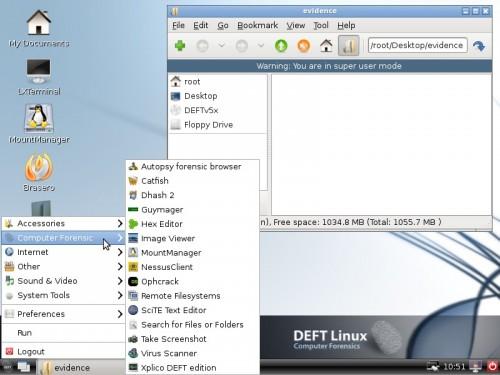Screen dimensions: 500x375
Task: Go forward using the toolbar forward arrow
Action: pyautogui.click(x=242, y=46)
